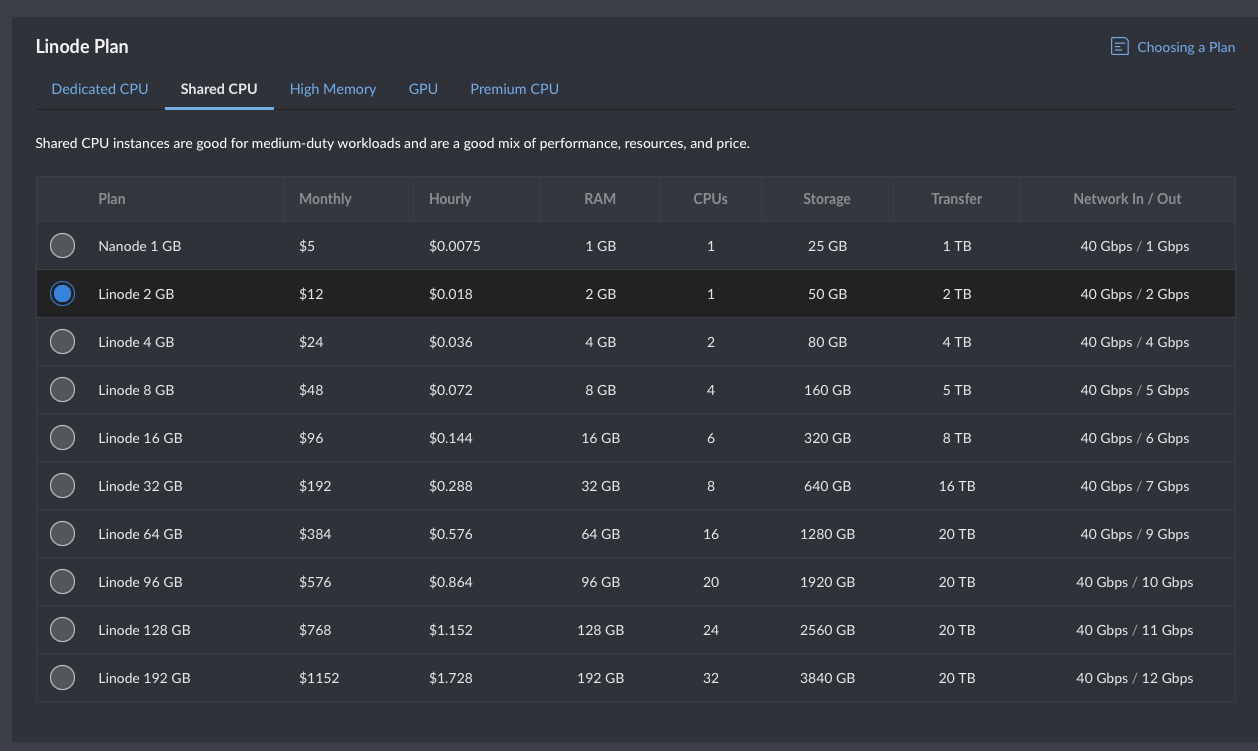
Task: Open the Choosing a Plan link
Action: [1186, 47]
